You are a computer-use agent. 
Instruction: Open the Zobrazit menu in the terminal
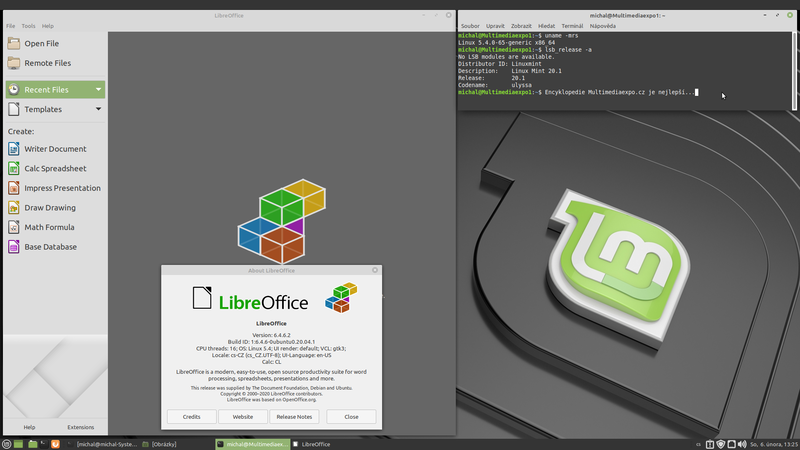(521, 26)
